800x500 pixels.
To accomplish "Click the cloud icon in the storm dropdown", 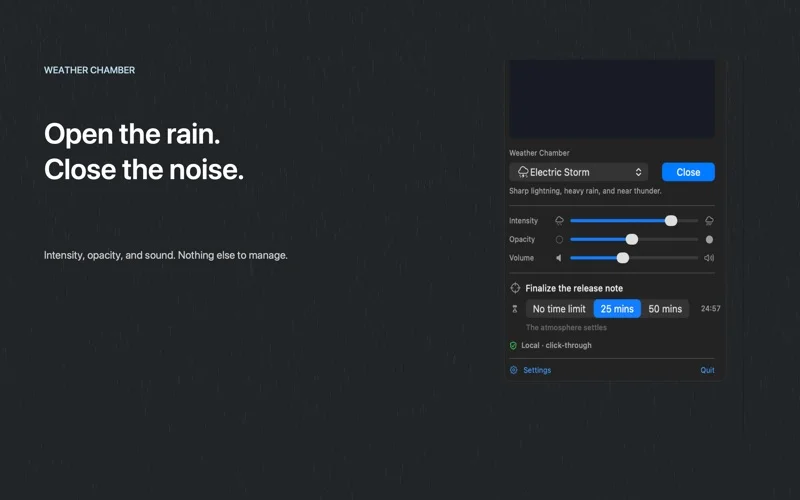I will [x=523, y=172].
